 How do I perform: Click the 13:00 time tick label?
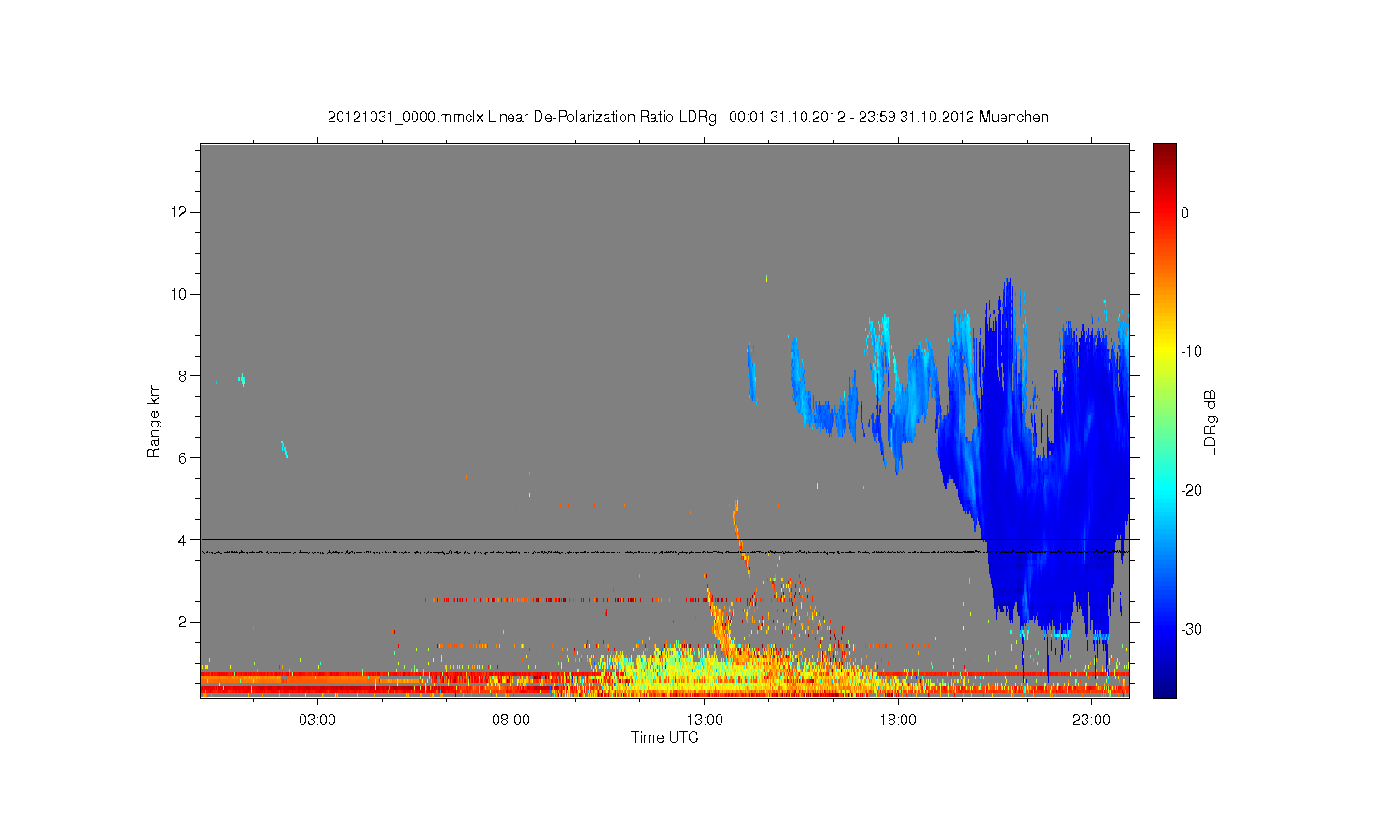point(705,721)
